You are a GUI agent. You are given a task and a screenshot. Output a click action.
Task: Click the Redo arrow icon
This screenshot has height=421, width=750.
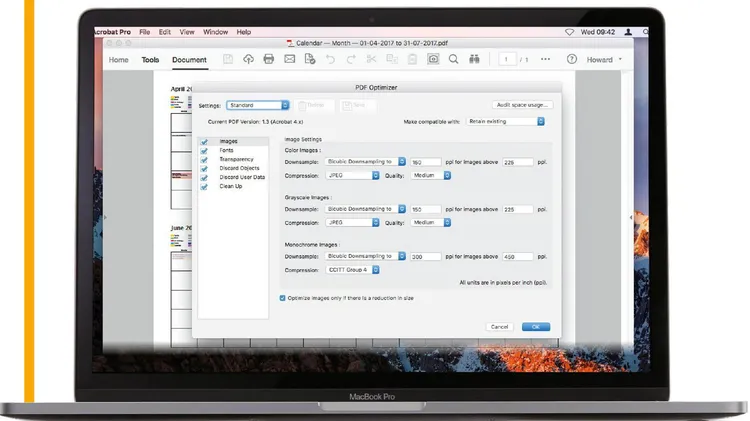pyautogui.click(x=351, y=59)
